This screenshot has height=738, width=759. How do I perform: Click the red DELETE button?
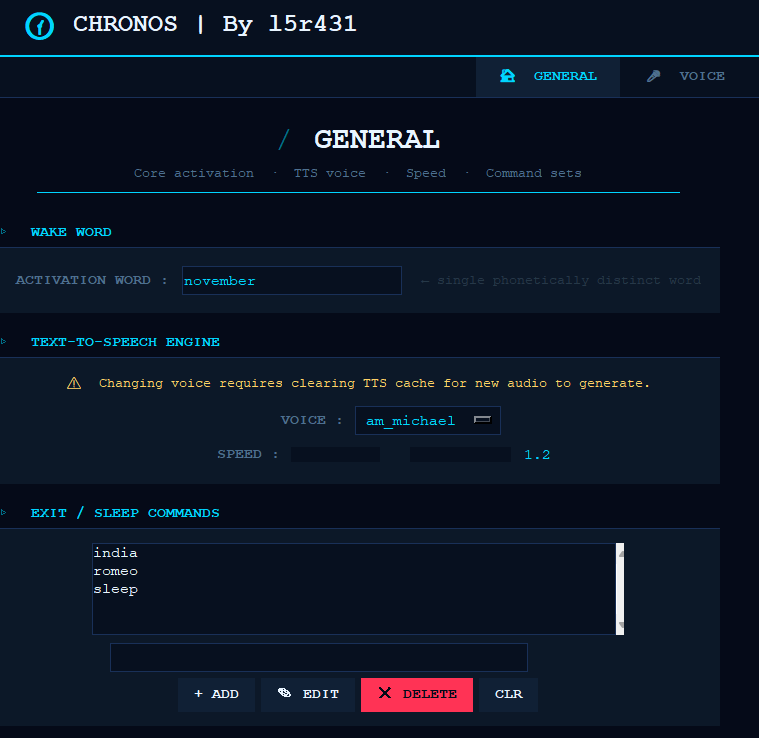click(417, 694)
